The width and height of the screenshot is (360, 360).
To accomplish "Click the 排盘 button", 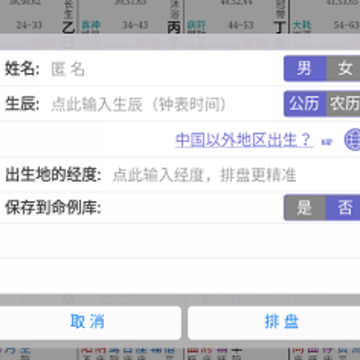I will point(274,322).
